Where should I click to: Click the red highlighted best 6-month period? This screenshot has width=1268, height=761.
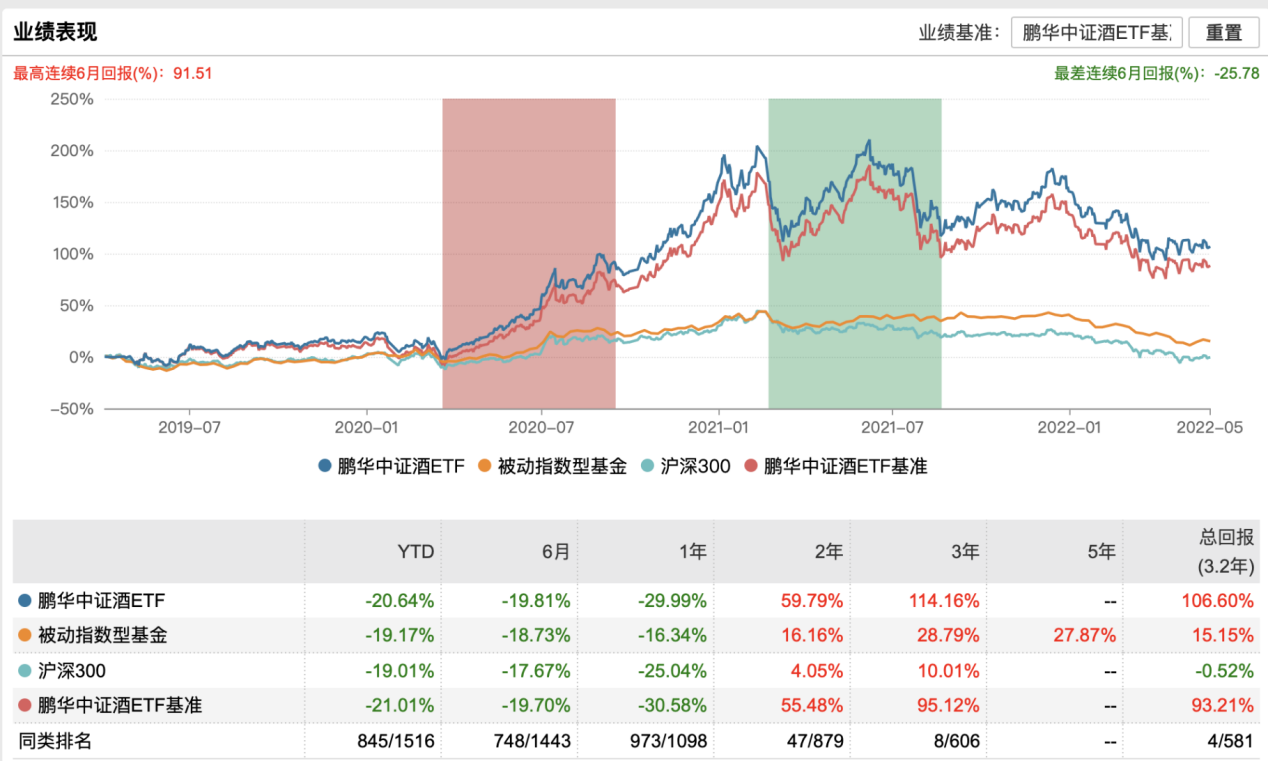528,250
